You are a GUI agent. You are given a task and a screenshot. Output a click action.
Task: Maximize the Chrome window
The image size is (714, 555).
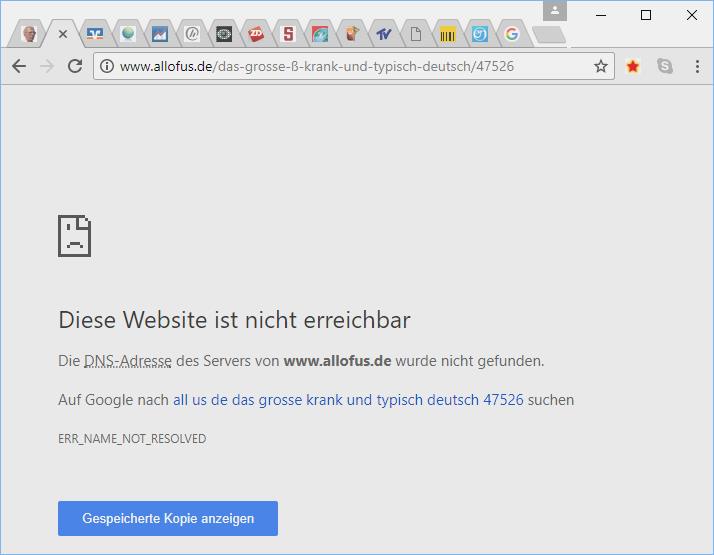coord(646,15)
